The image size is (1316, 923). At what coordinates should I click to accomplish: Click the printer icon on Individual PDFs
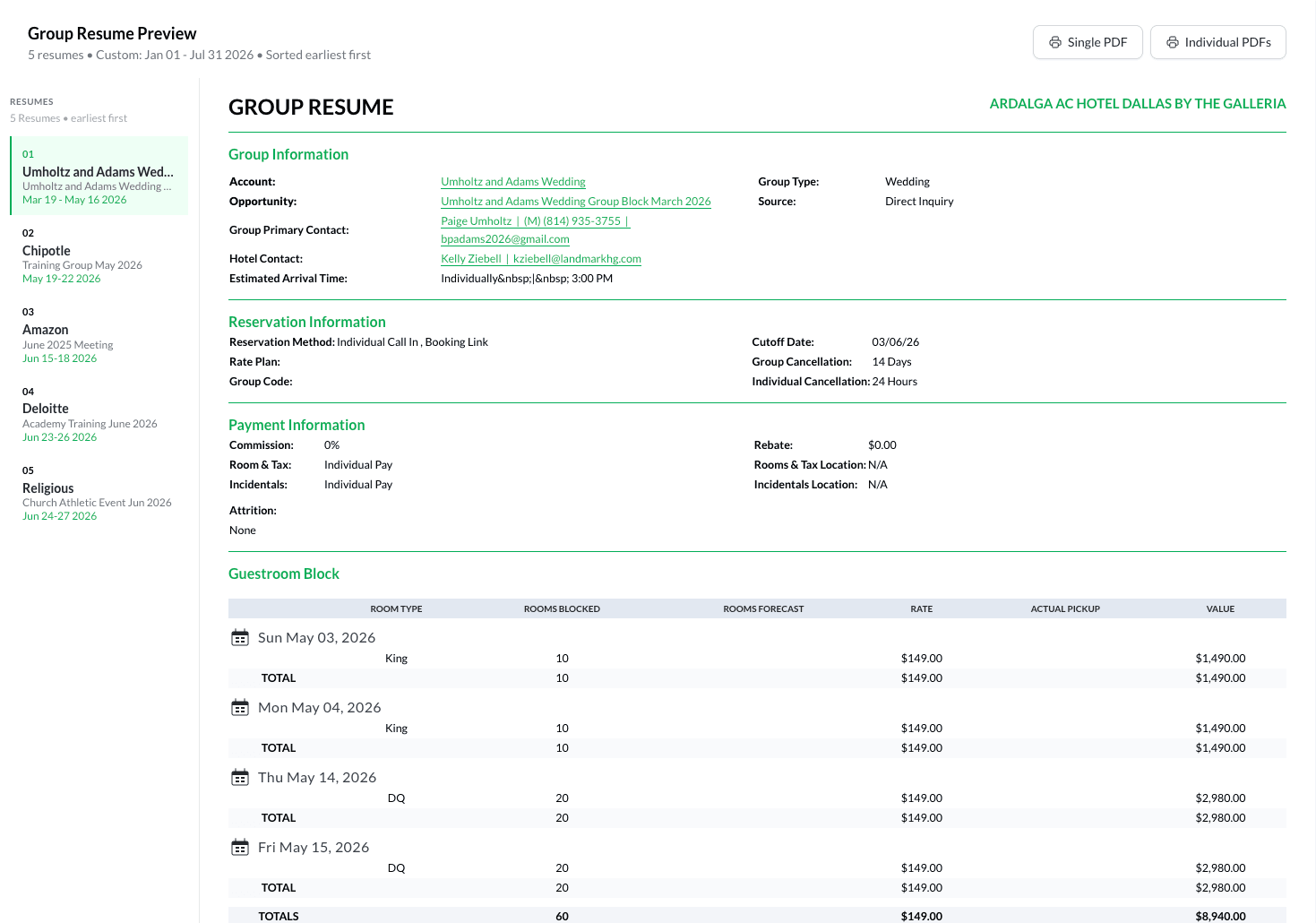1173,42
